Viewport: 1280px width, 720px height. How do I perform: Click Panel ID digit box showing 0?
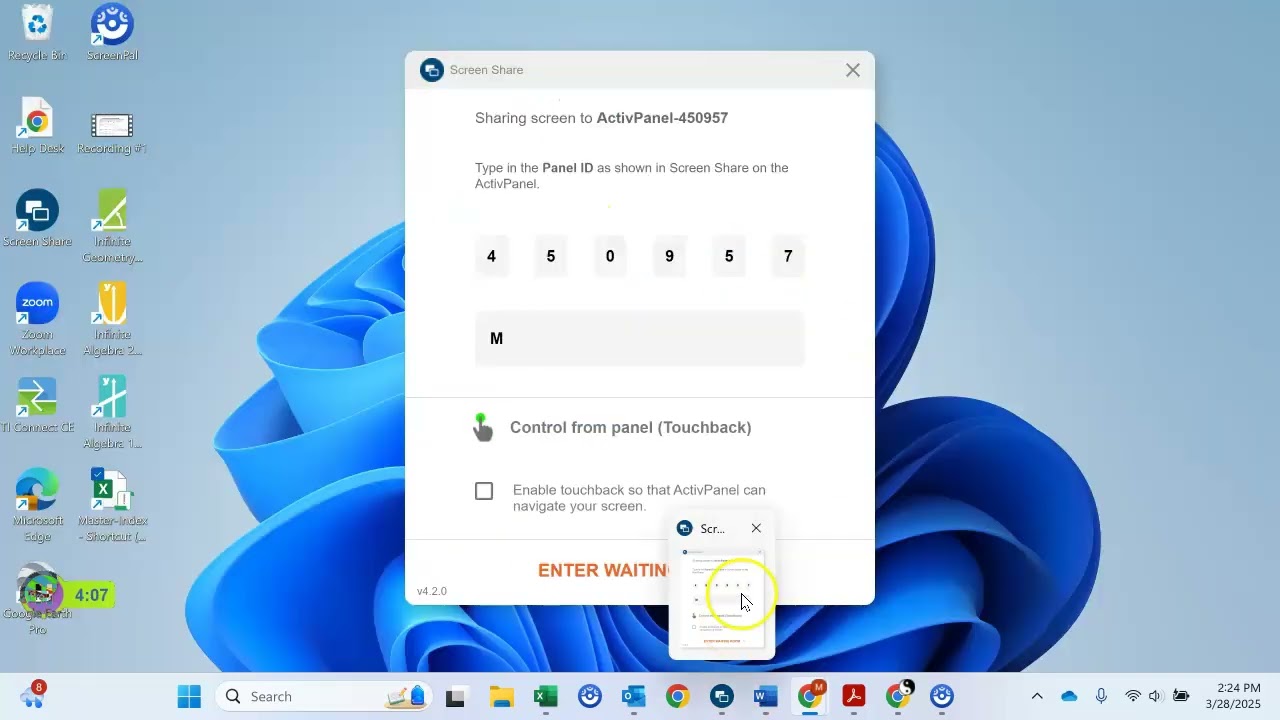[x=610, y=256]
